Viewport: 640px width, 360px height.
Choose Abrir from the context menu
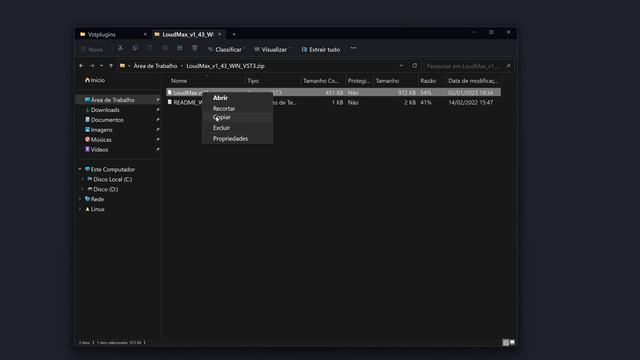click(x=238, y=98)
